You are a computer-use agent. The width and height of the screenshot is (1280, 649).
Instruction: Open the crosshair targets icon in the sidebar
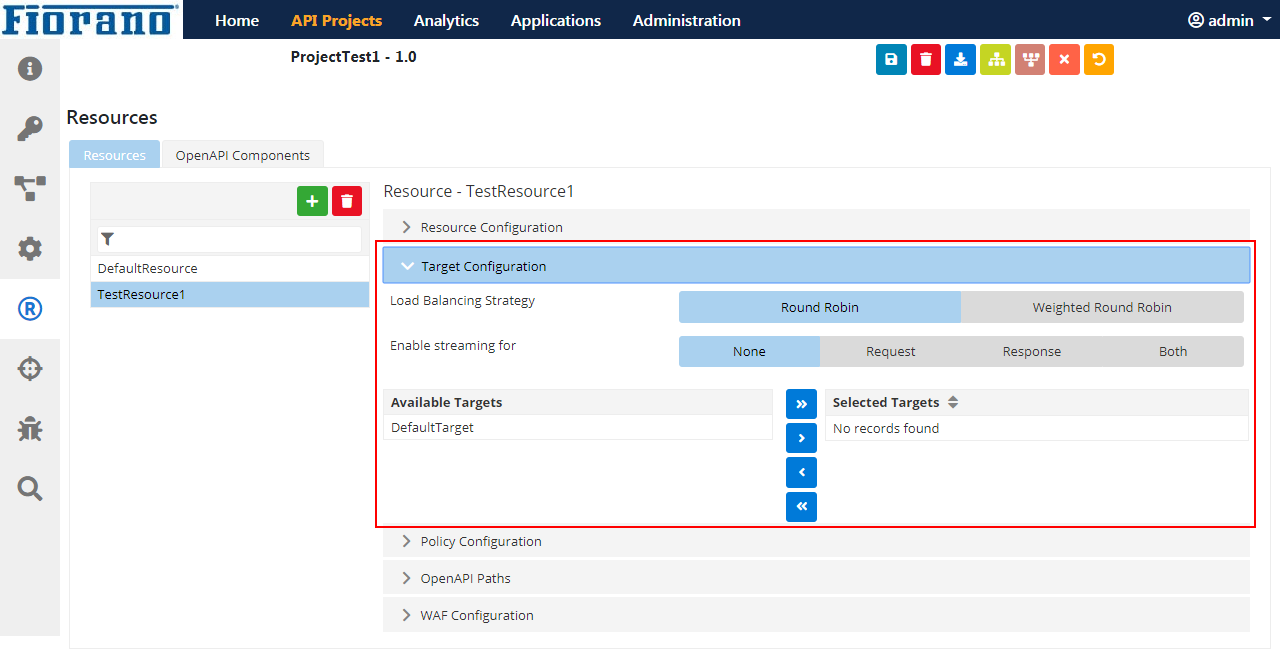coord(30,369)
